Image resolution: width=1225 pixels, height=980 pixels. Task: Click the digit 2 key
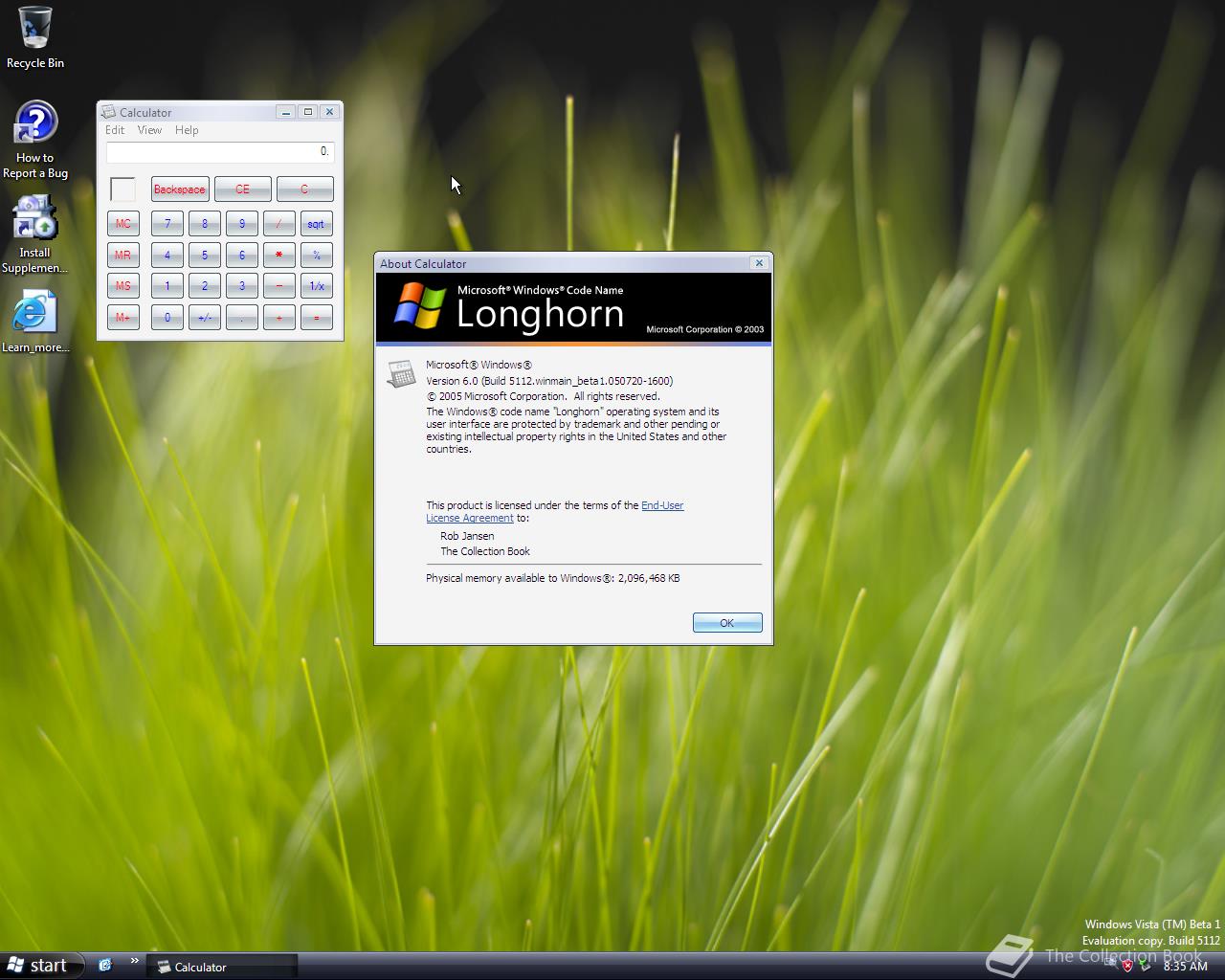point(205,286)
